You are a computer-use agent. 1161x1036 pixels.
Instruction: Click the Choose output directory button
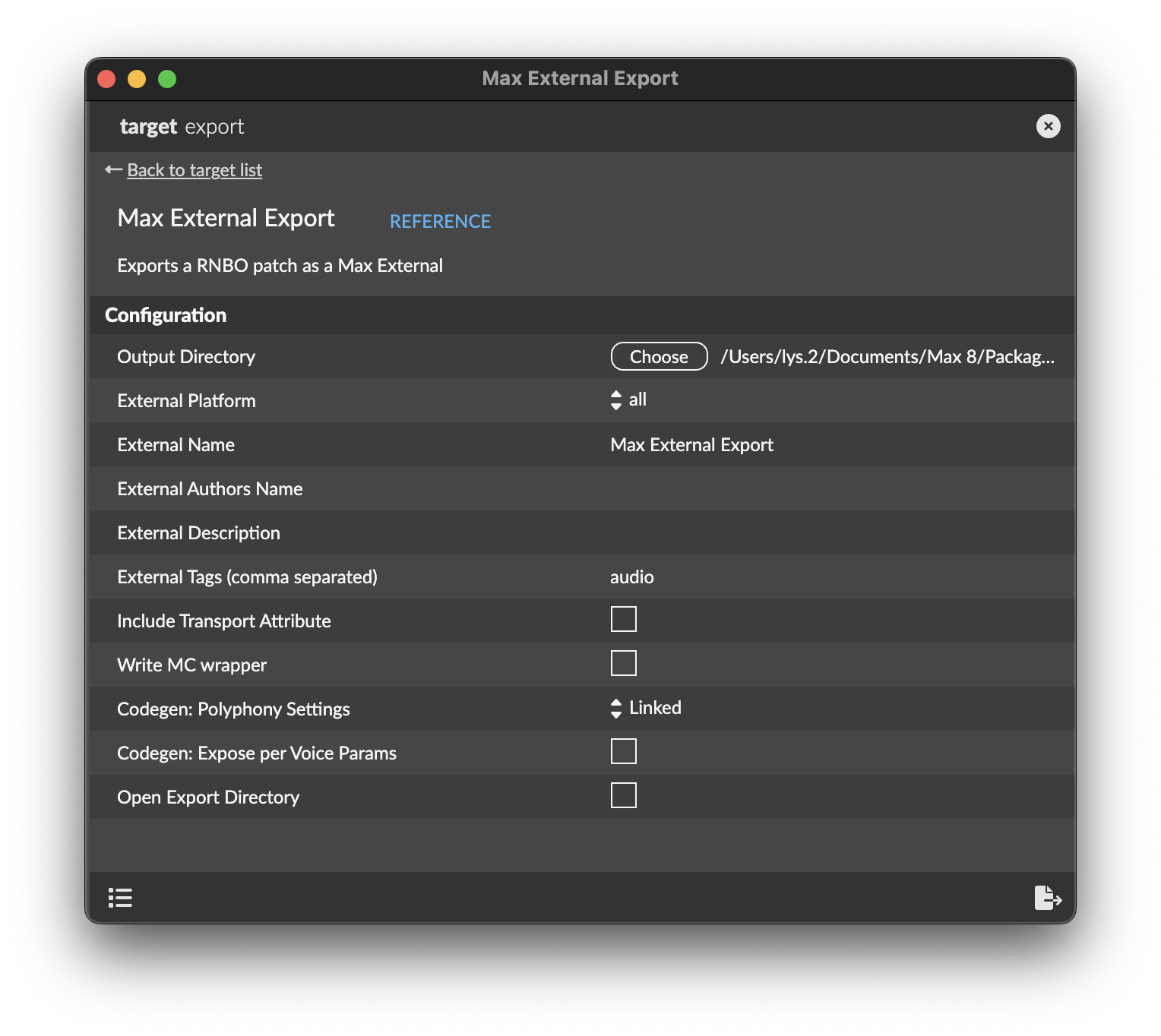click(659, 357)
